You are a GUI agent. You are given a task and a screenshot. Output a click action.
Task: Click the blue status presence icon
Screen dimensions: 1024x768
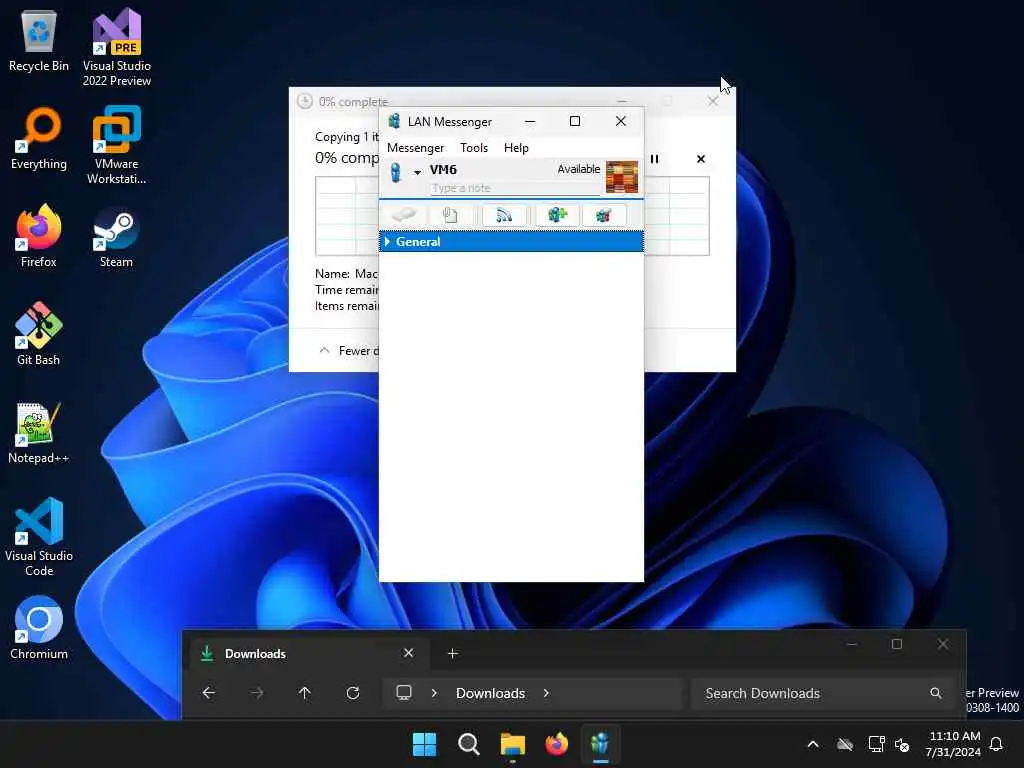coord(395,172)
